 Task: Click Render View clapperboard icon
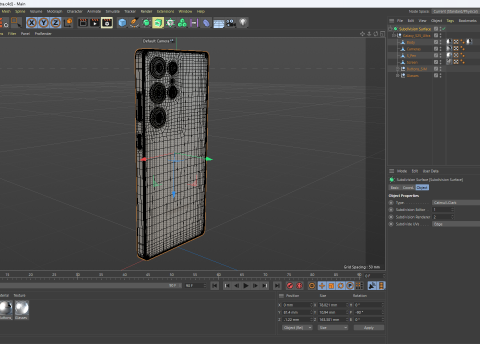click(83, 23)
